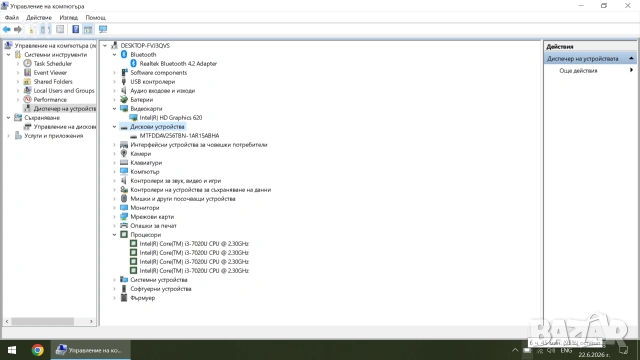The image size is (640, 360).
Task: Click the Мрежови карти category icon
Action: [x=124, y=217]
